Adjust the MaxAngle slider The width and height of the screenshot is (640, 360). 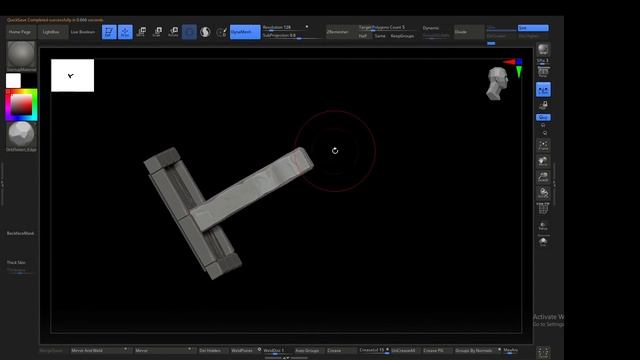511,350
